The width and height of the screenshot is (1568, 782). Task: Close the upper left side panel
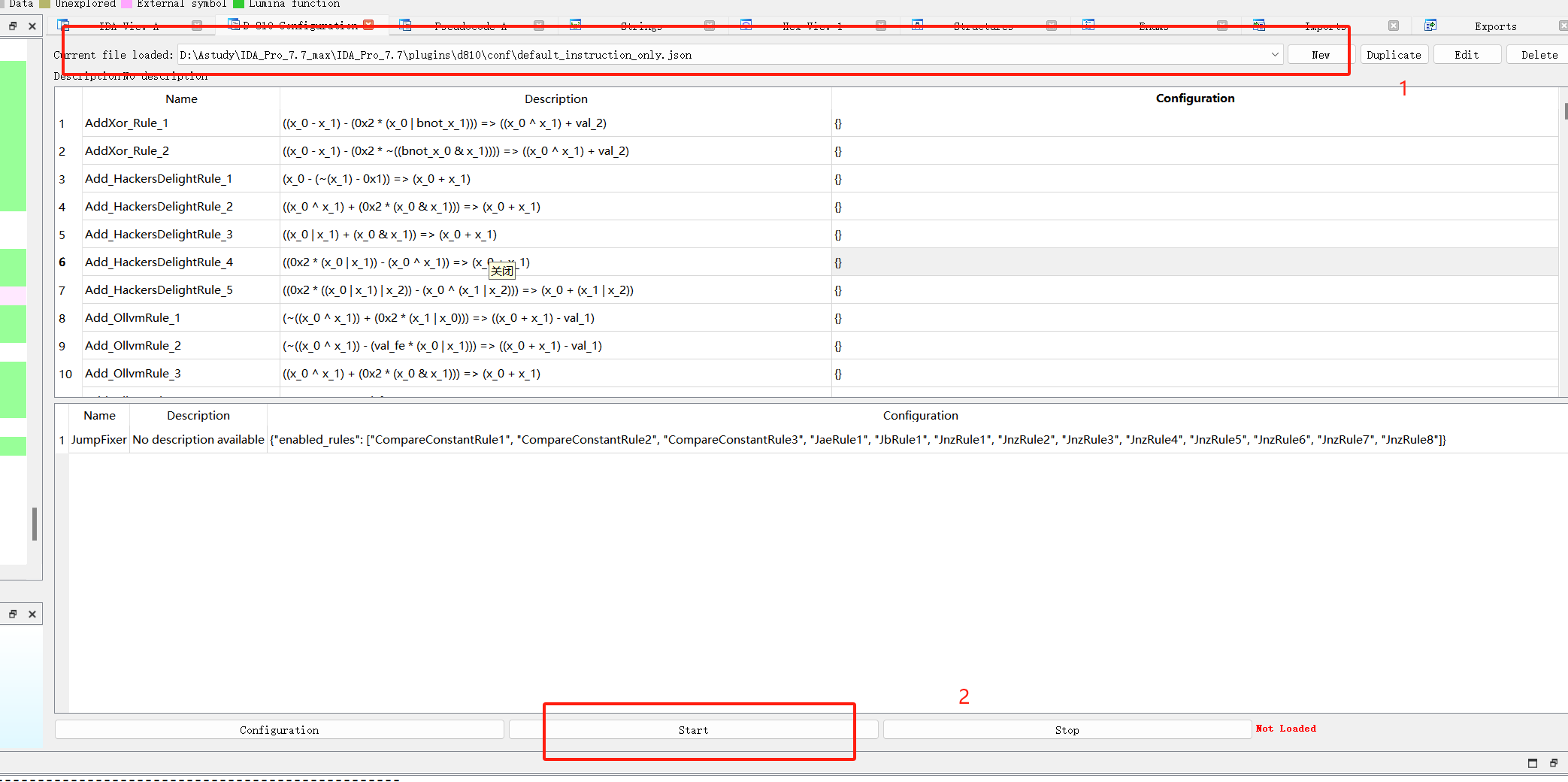[x=32, y=26]
